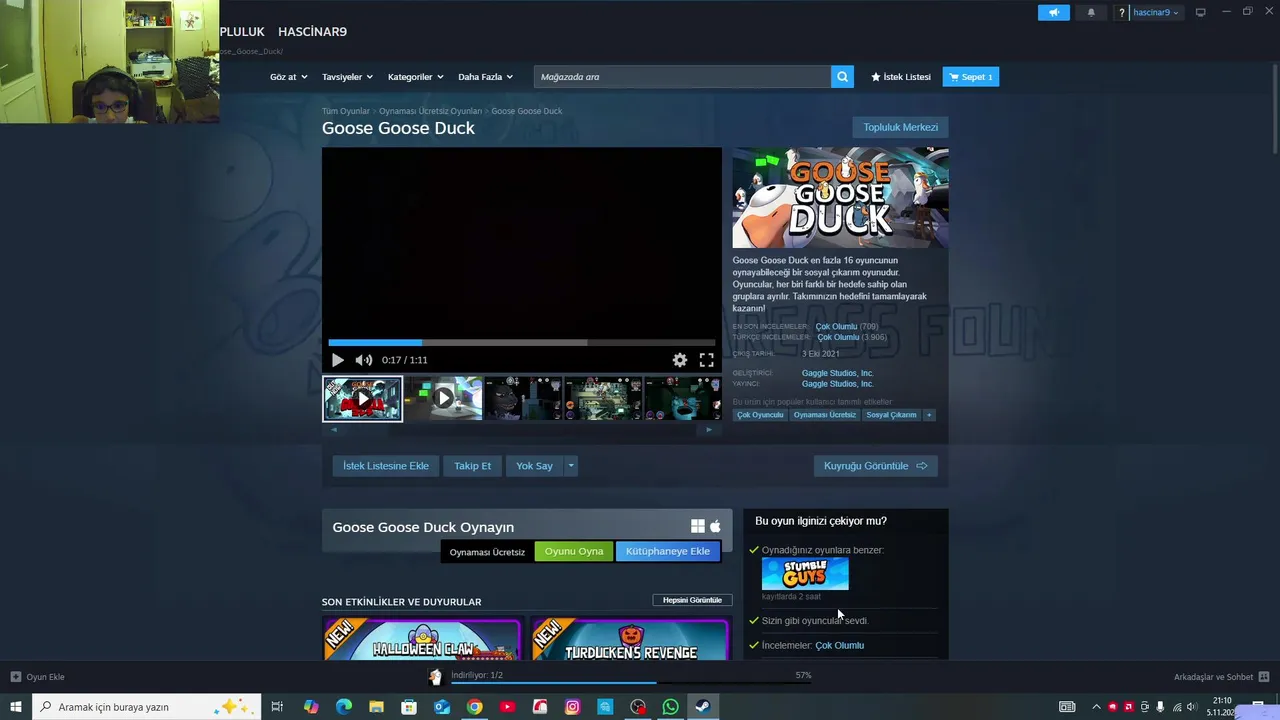Click the Takip Et button

click(473, 466)
